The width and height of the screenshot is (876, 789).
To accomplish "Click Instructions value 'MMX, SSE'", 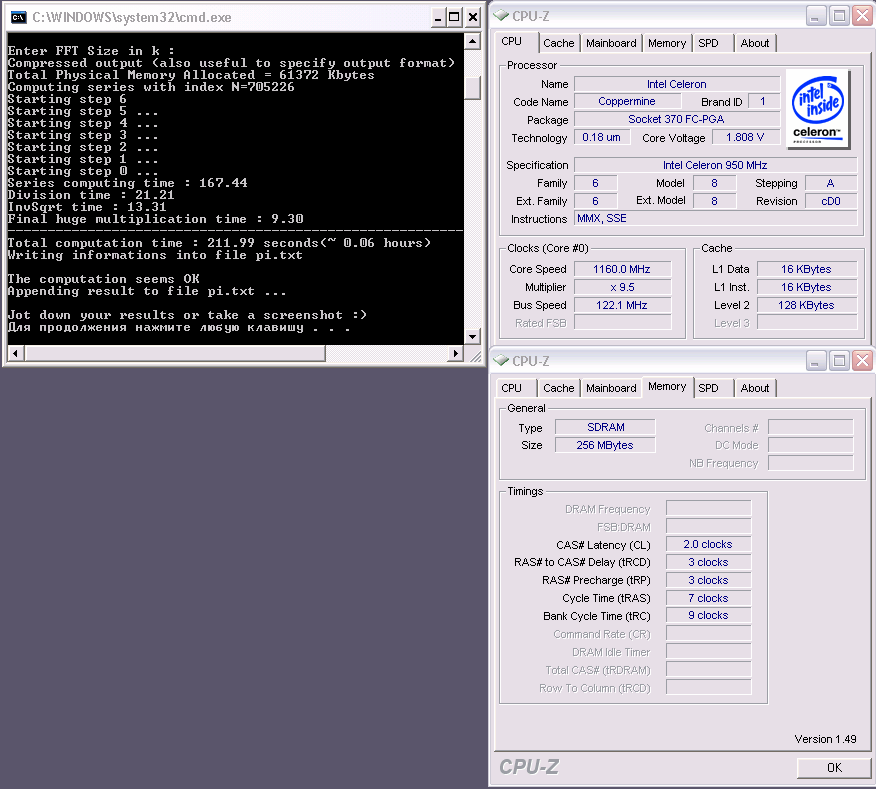I will click(715, 218).
